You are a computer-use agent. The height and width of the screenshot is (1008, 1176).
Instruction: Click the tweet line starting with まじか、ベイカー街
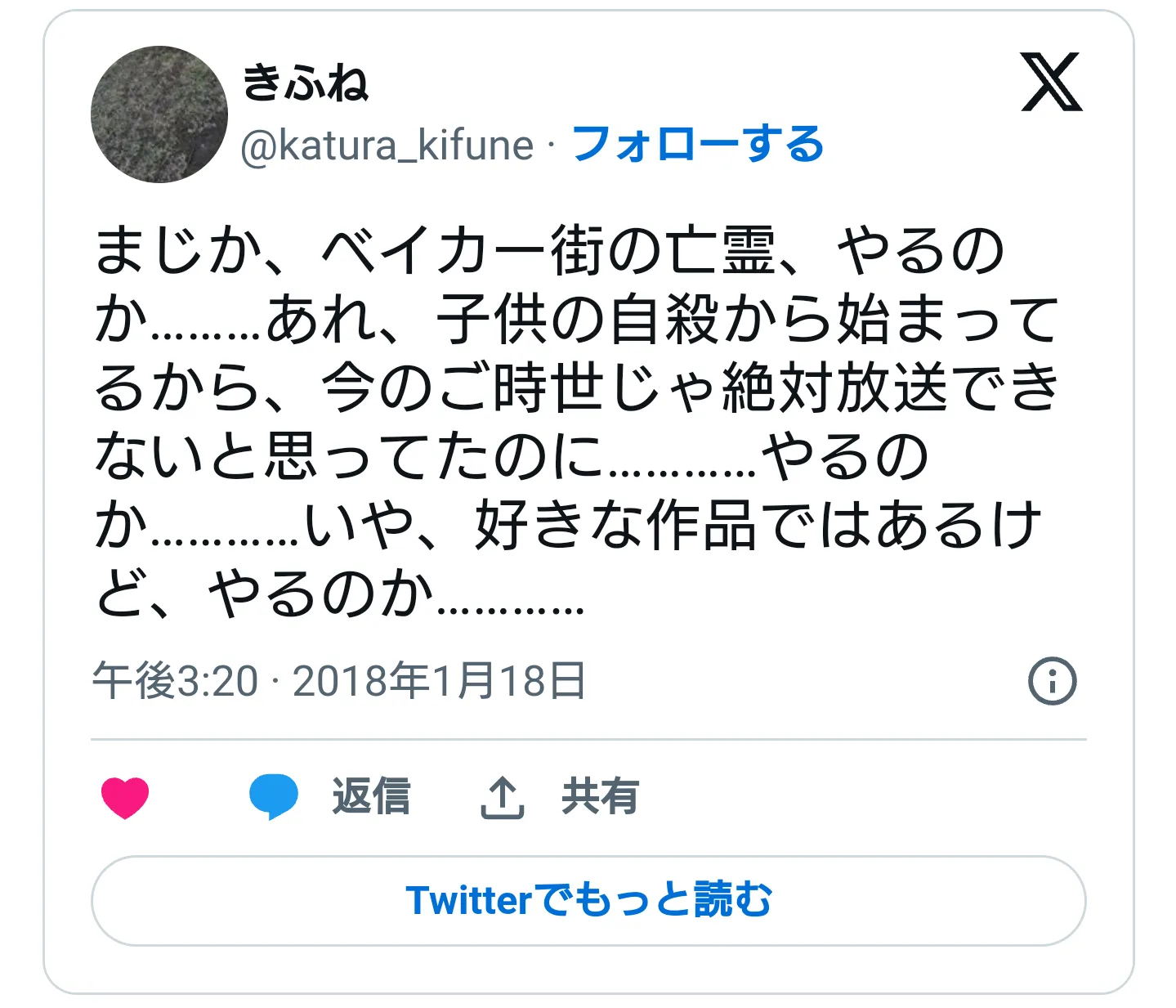(x=548, y=251)
